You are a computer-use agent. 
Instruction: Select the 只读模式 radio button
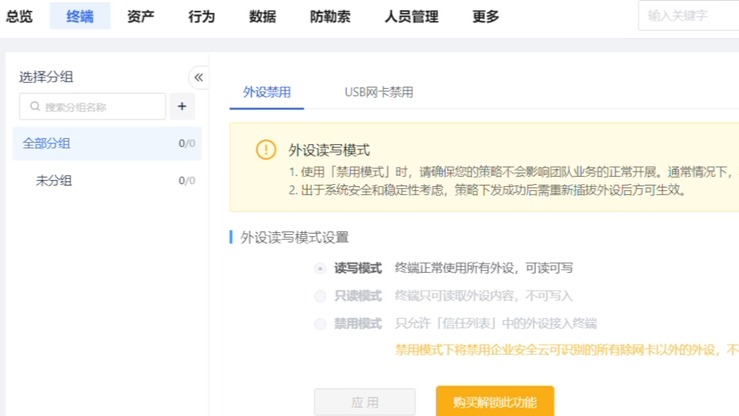point(320,296)
